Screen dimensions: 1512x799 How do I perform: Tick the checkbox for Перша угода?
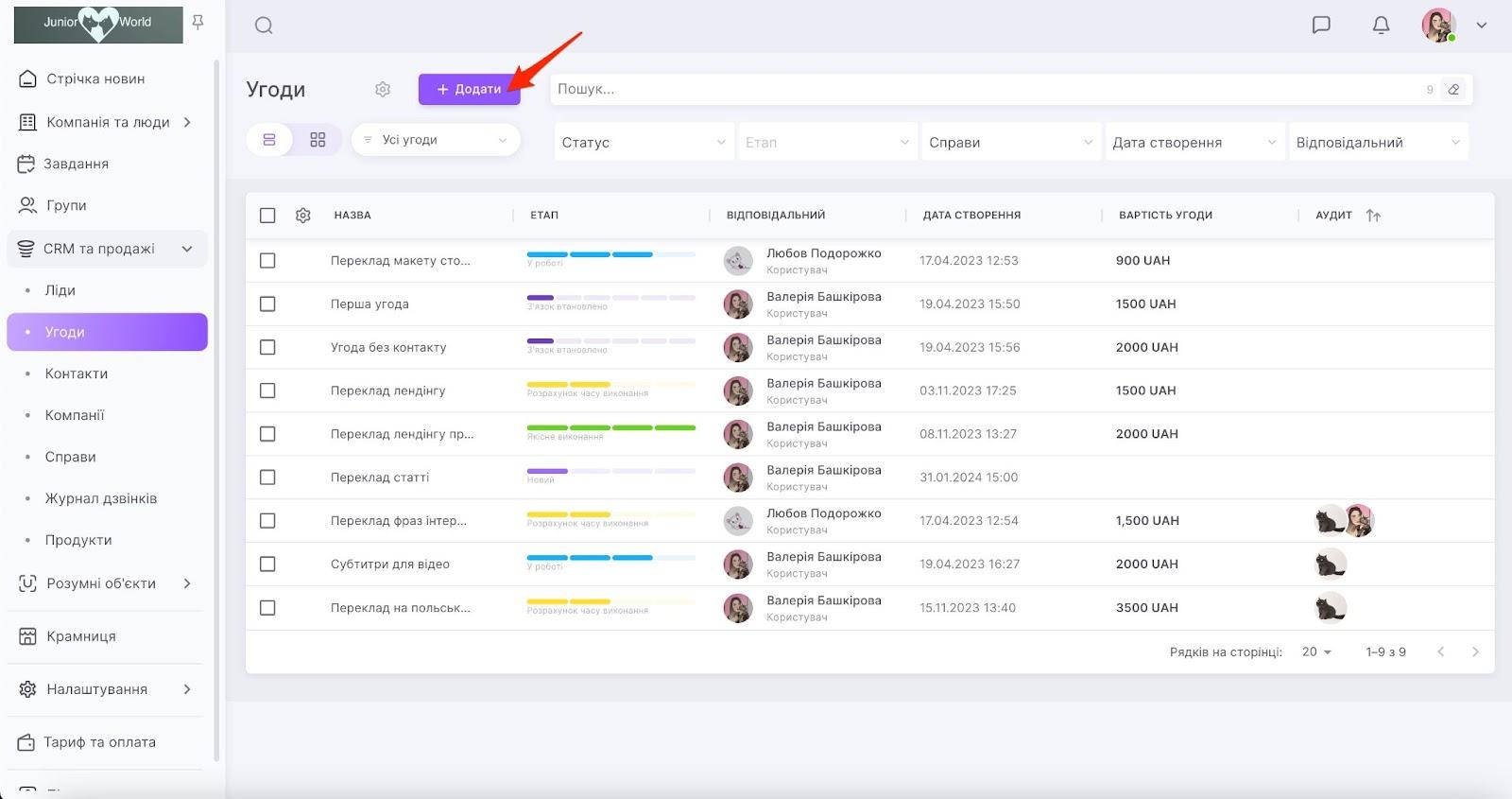pos(267,304)
